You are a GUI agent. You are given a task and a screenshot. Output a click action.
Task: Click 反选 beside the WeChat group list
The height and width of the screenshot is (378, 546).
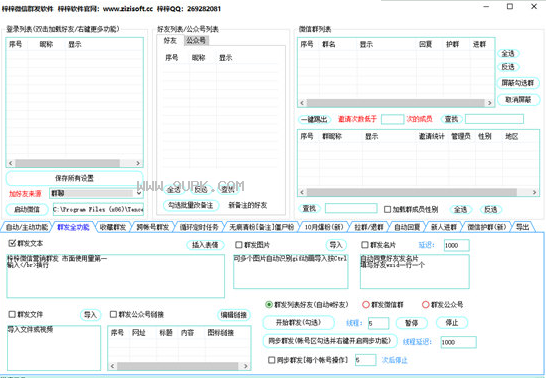[x=508, y=66]
